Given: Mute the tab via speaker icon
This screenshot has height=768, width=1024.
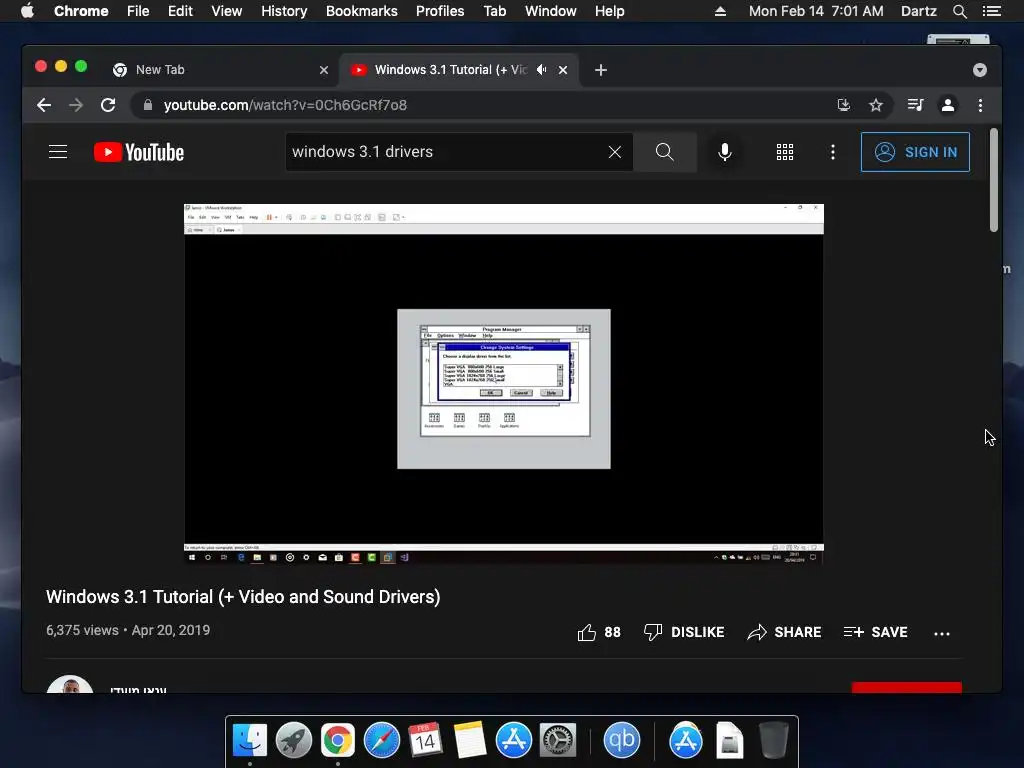Looking at the screenshot, I should (541, 69).
